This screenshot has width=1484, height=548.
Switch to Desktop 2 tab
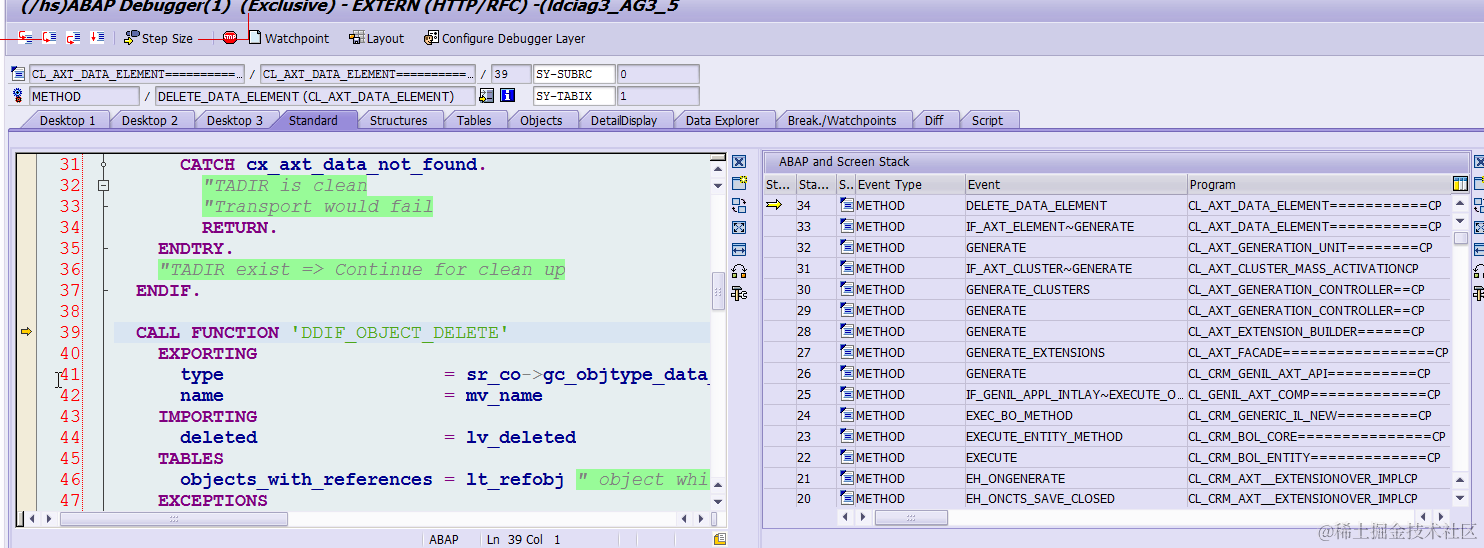tap(150, 120)
